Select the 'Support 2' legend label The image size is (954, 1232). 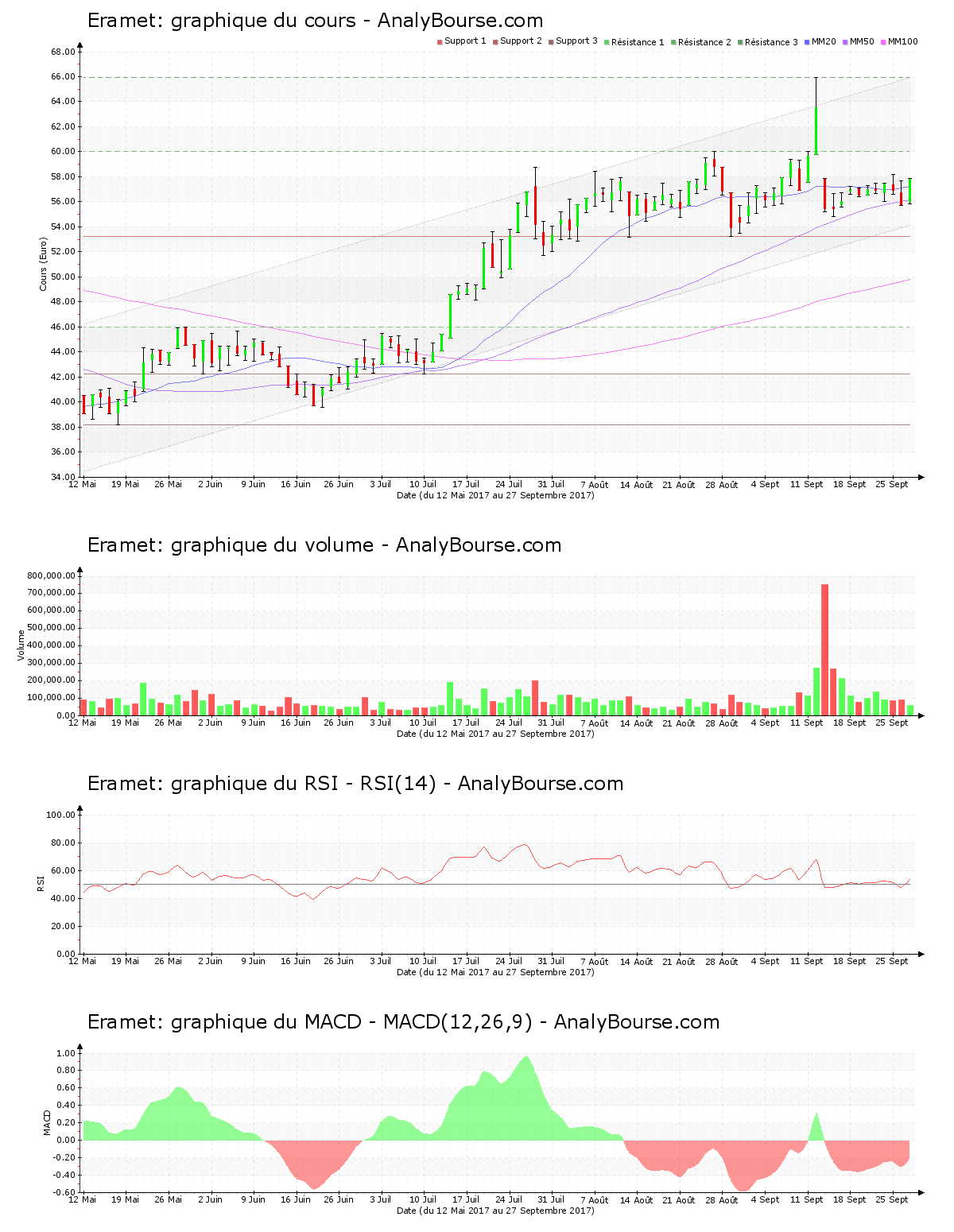coord(521,41)
